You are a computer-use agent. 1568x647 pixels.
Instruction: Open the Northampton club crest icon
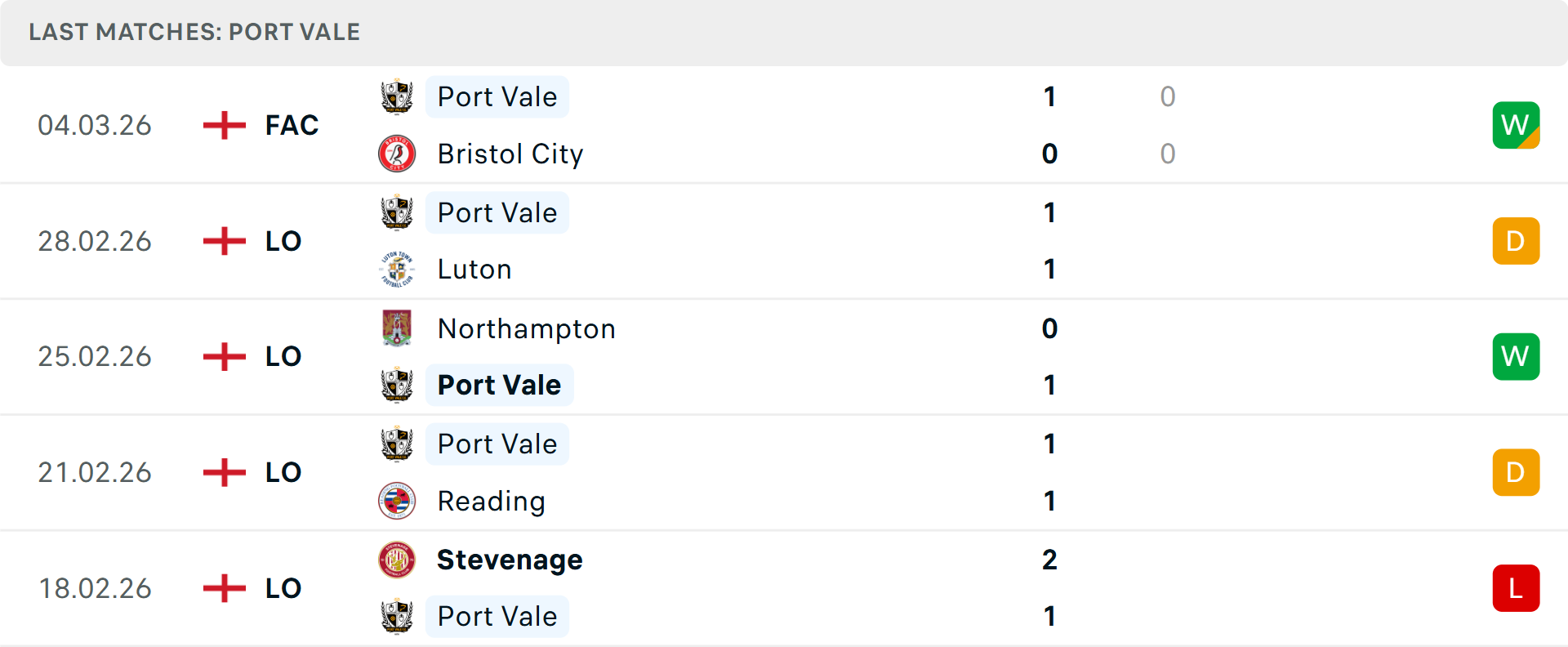pyautogui.click(x=398, y=328)
